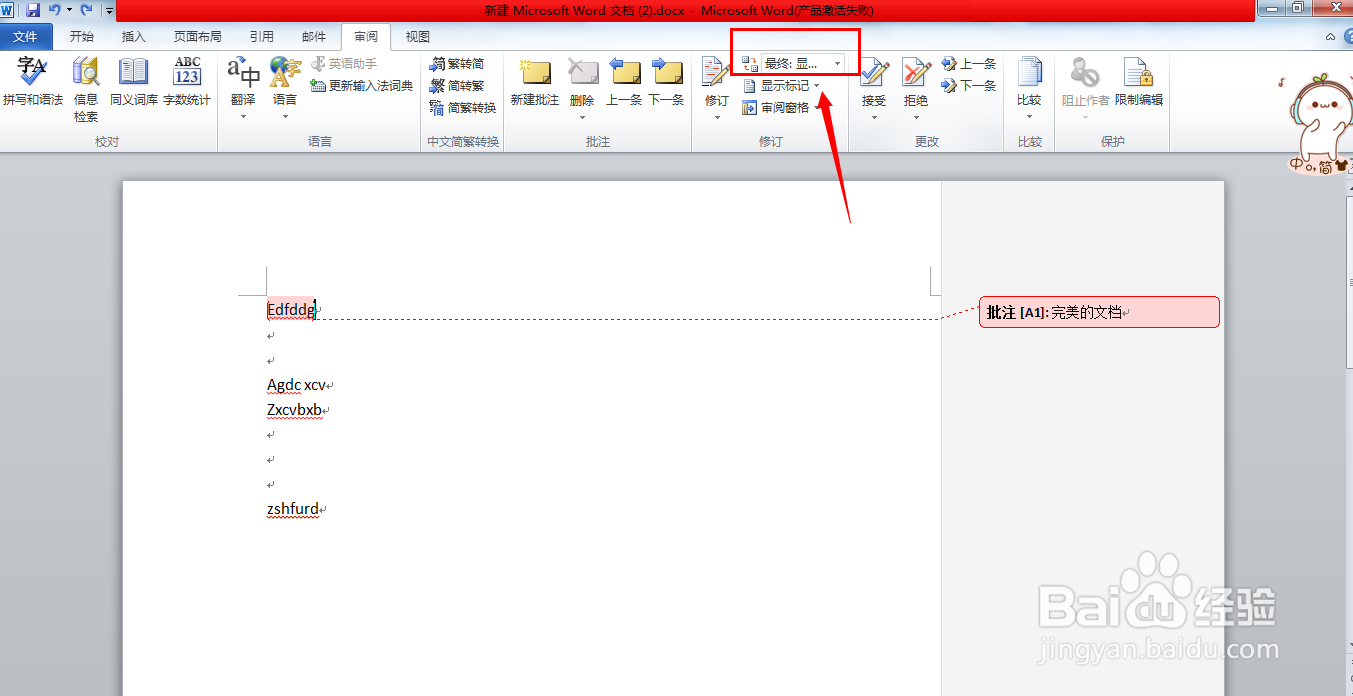Expand 翻译 dropdown arrow

pos(243,117)
